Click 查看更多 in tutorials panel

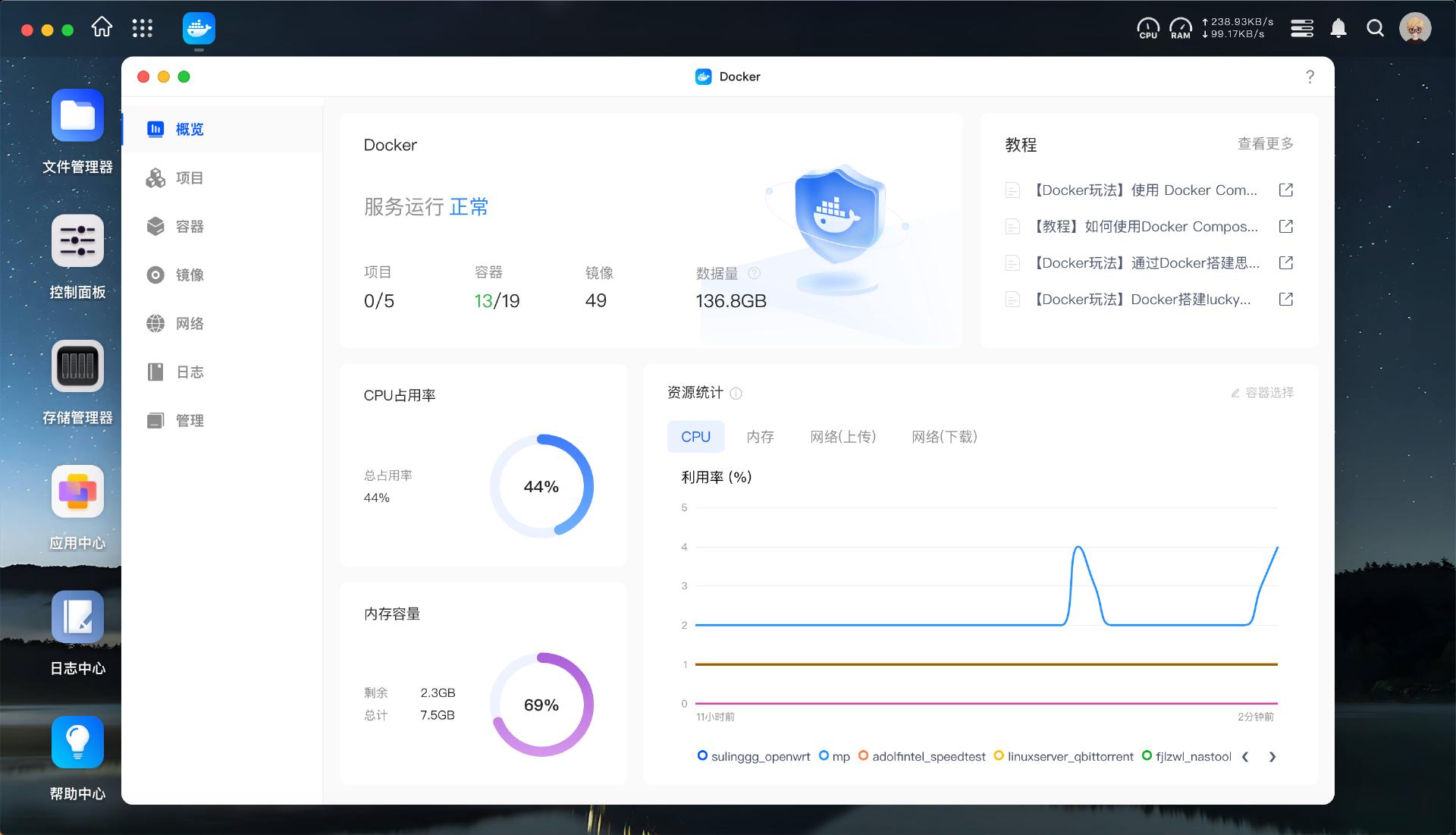pos(1265,144)
